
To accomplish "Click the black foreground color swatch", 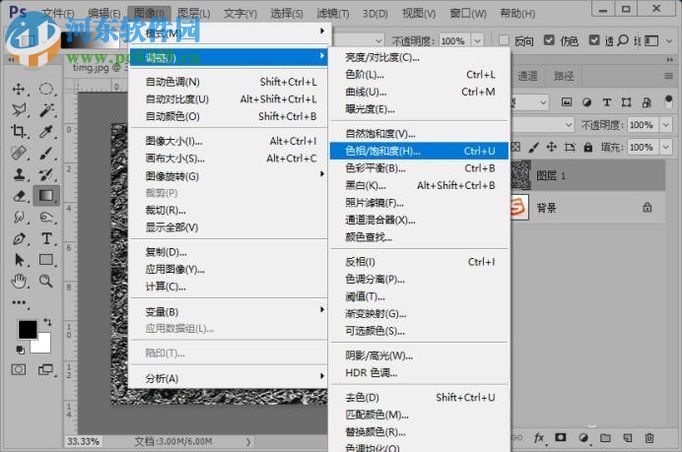I will (x=27, y=329).
